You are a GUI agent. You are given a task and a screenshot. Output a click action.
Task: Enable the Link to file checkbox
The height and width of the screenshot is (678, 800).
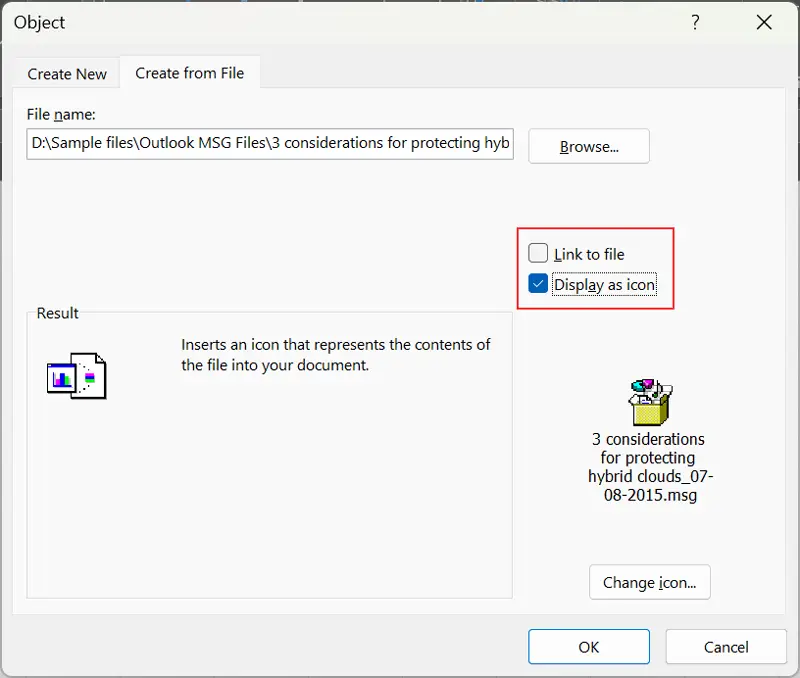pos(539,254)
